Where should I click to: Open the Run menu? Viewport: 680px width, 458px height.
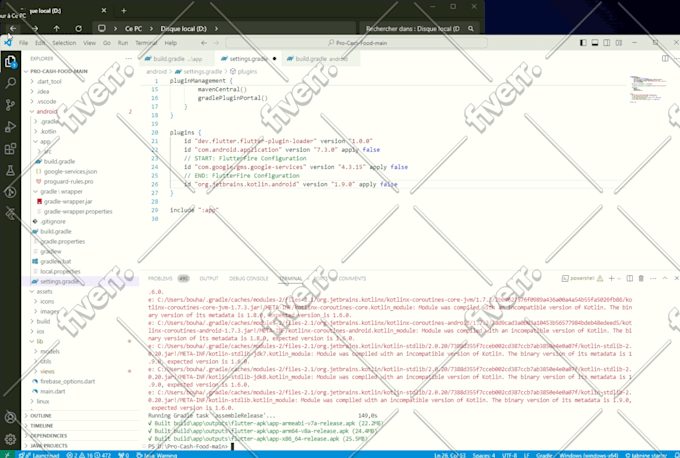coord(123,43)
